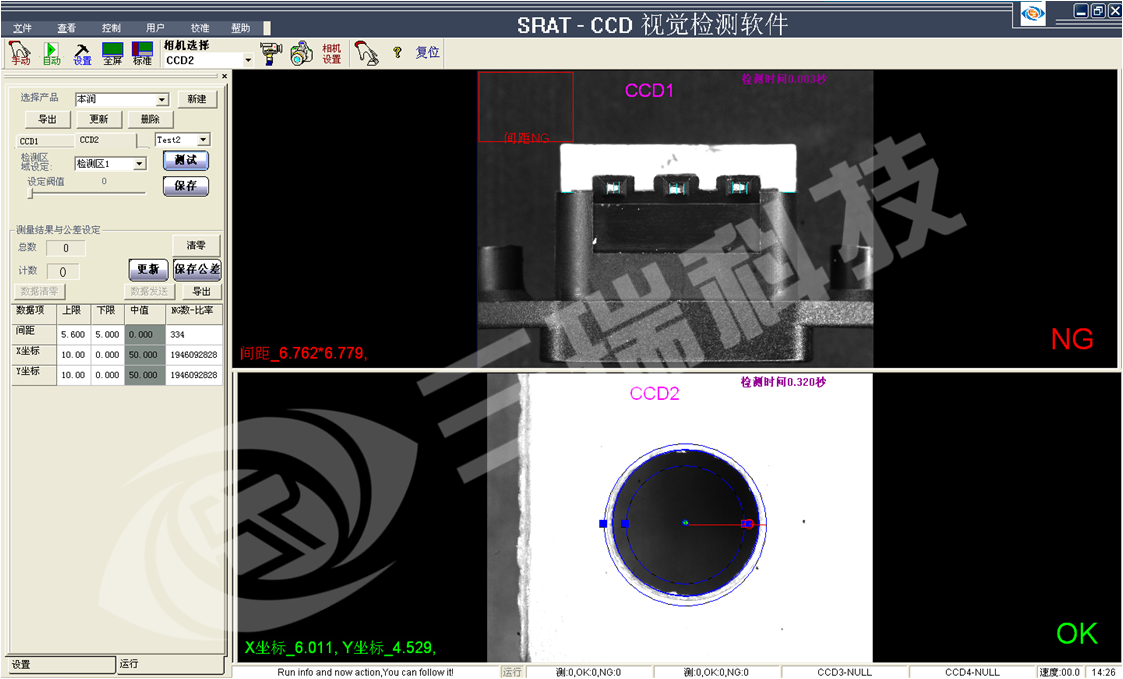Start automatic mode (自动) icon
The height and width of the screenshot is (679, 1123).
52,53
